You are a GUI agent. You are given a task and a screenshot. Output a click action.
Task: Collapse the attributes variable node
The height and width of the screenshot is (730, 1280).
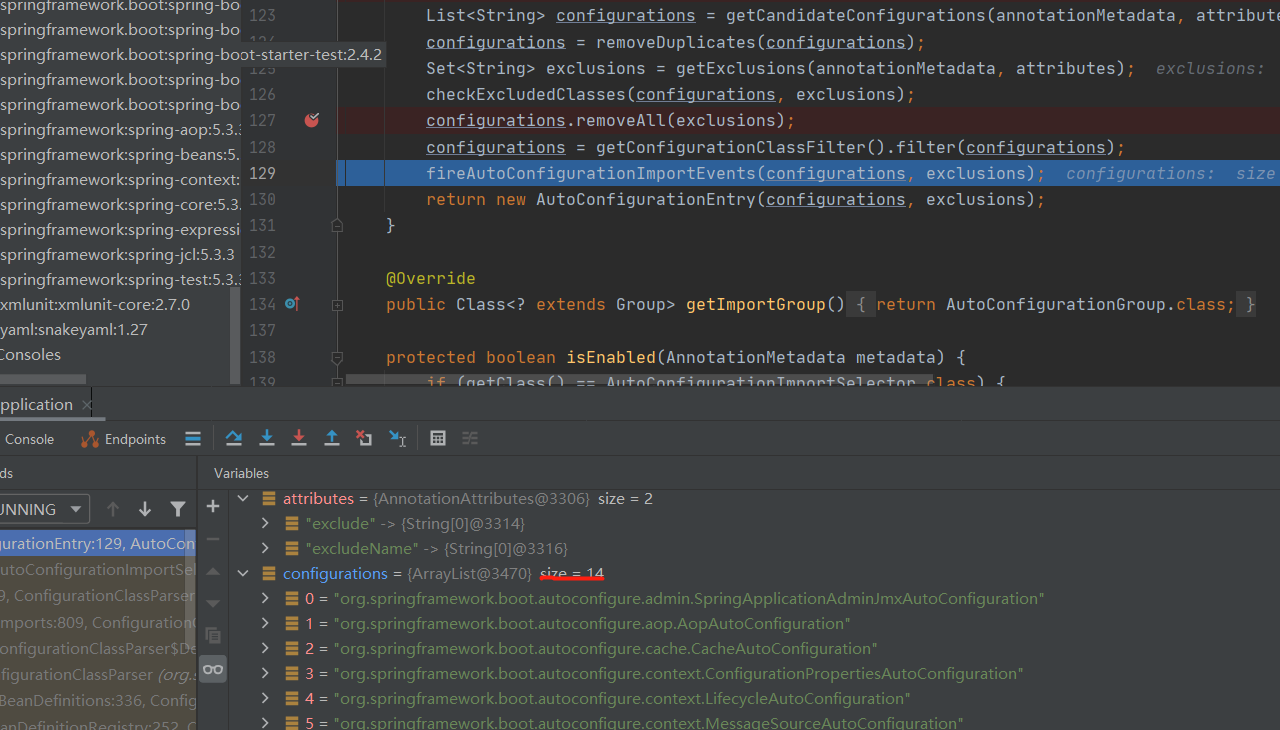point(243,498)
